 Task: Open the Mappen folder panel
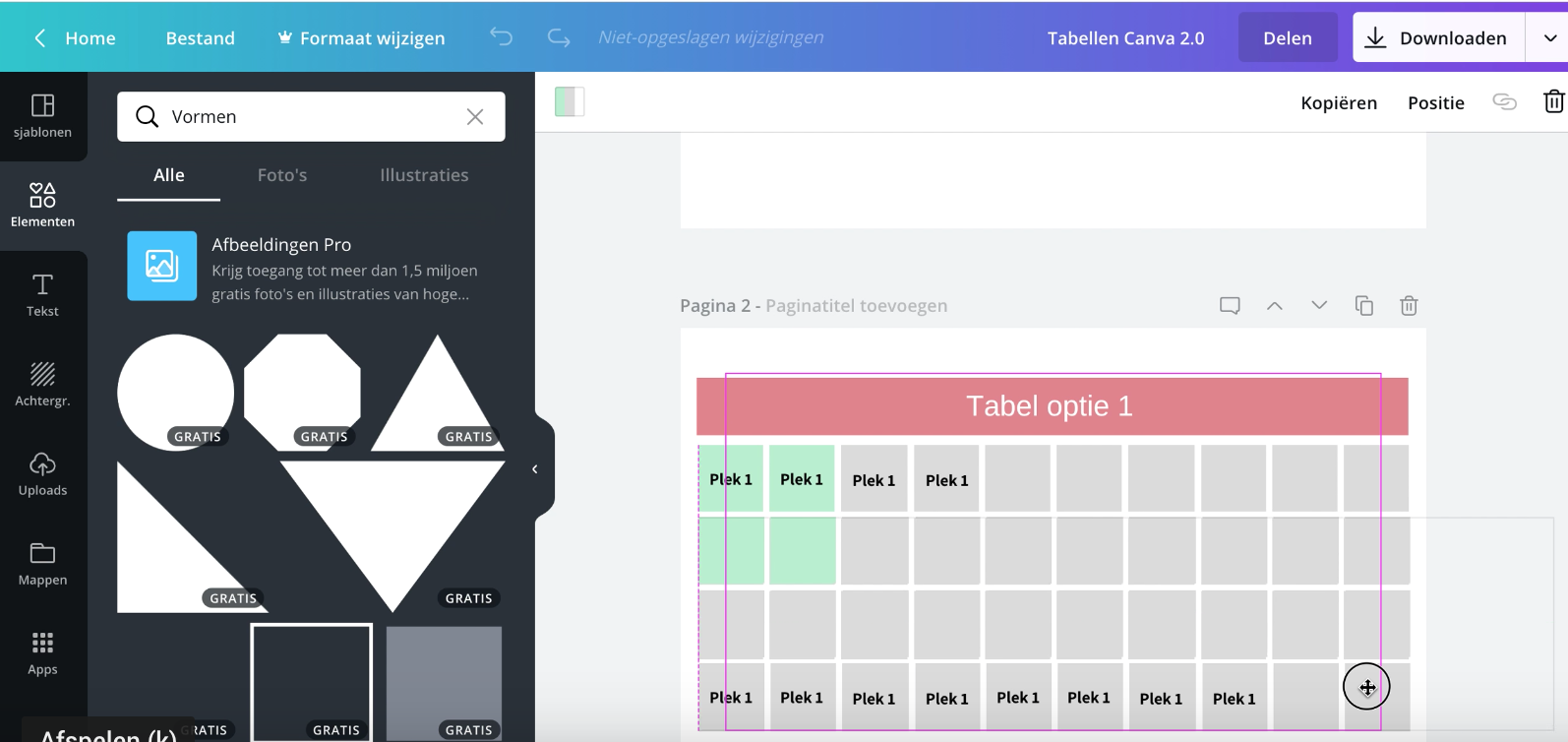pos(42,564)
